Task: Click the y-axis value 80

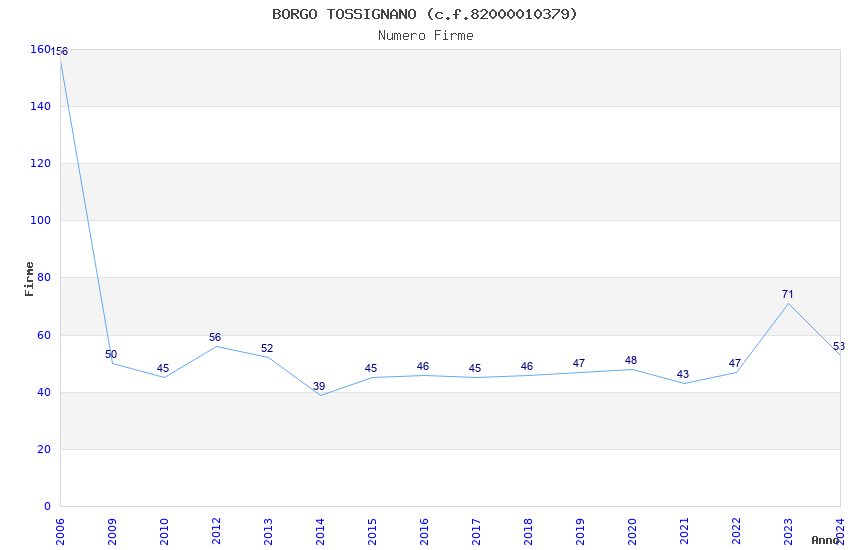Action: click(x=44, y=277)
